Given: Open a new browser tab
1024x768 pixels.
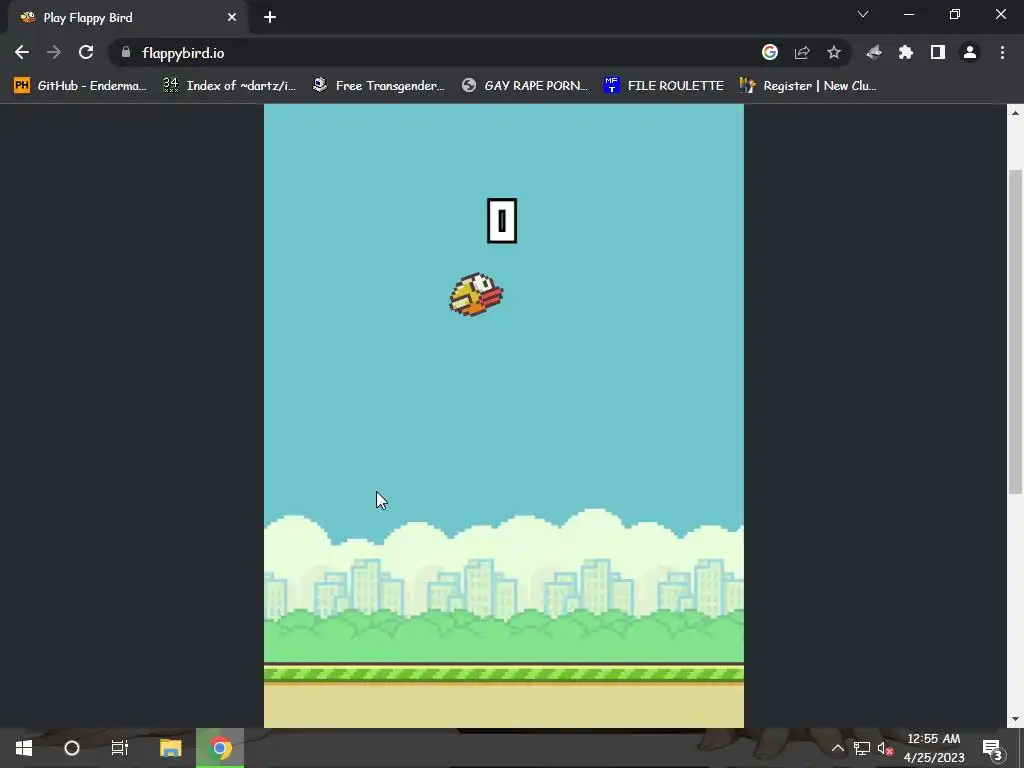Looking at the screenshot, I should [270, 18].
